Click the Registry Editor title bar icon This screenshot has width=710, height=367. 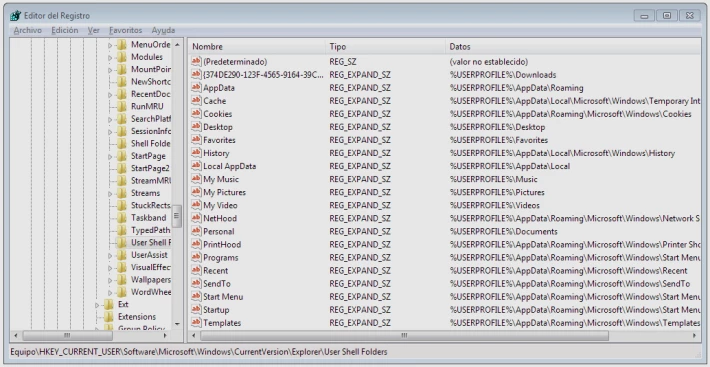pos(15,16)
